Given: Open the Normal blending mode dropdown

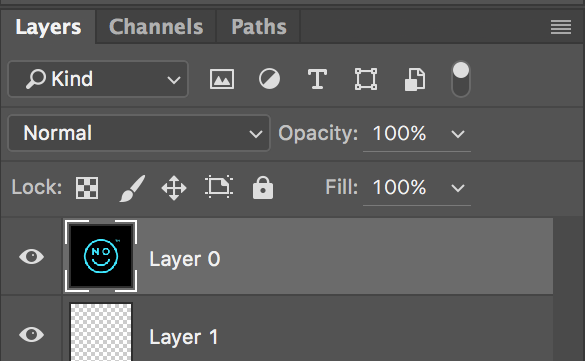Looking at the screenshot, I should tap(139, 133).
